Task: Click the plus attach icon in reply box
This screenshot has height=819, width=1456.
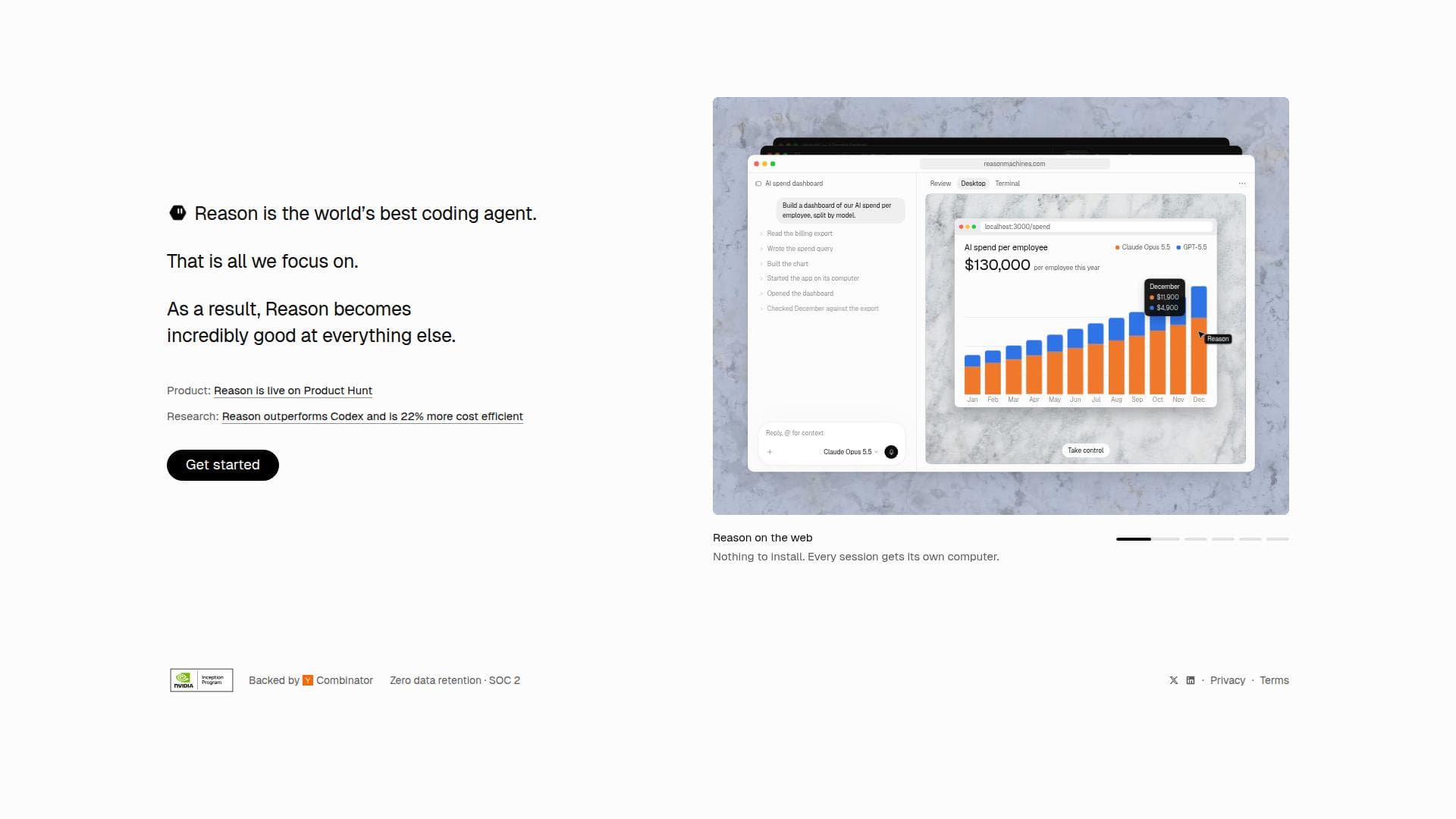Action: coord(770,452)
